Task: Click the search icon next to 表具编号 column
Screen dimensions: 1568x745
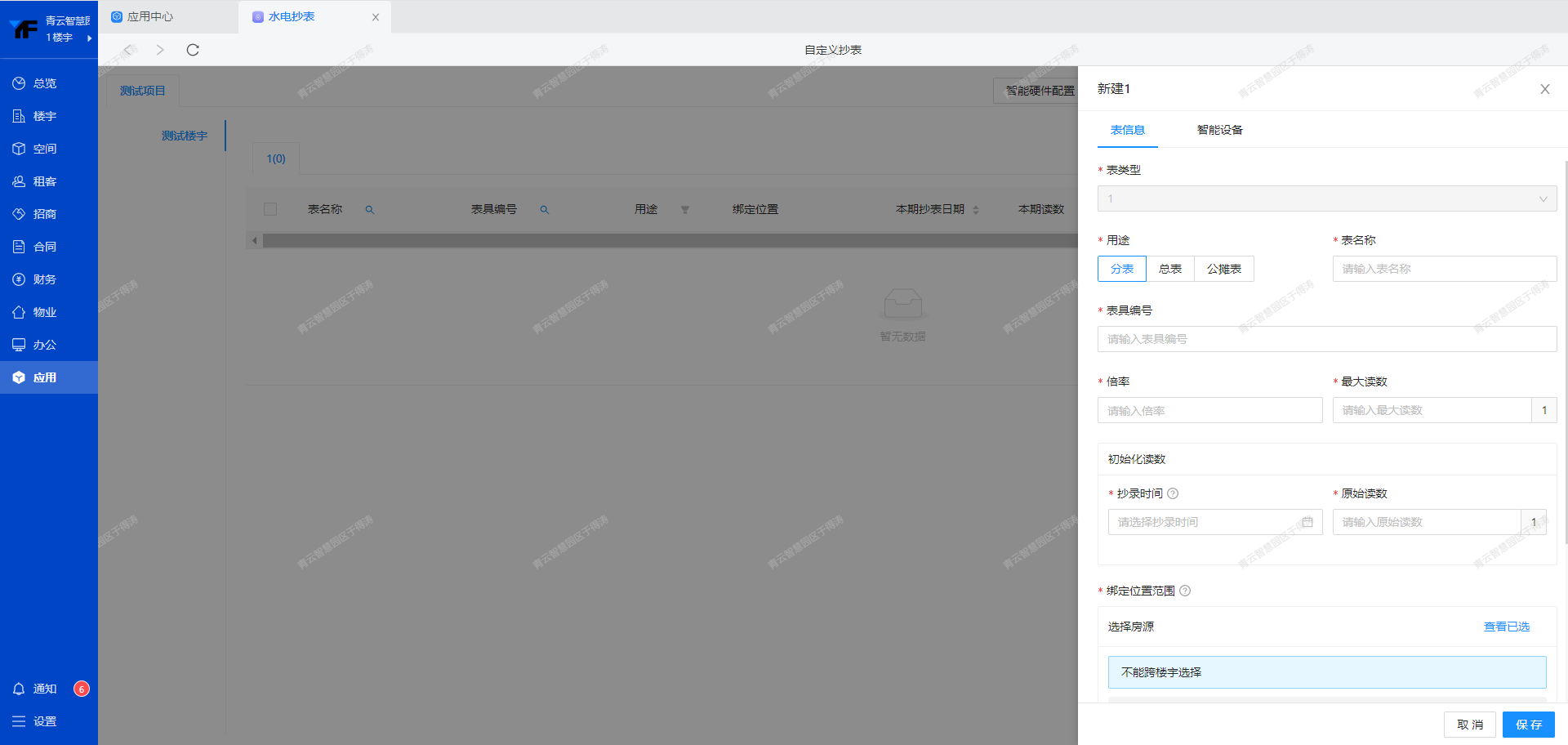Action: 544,210
